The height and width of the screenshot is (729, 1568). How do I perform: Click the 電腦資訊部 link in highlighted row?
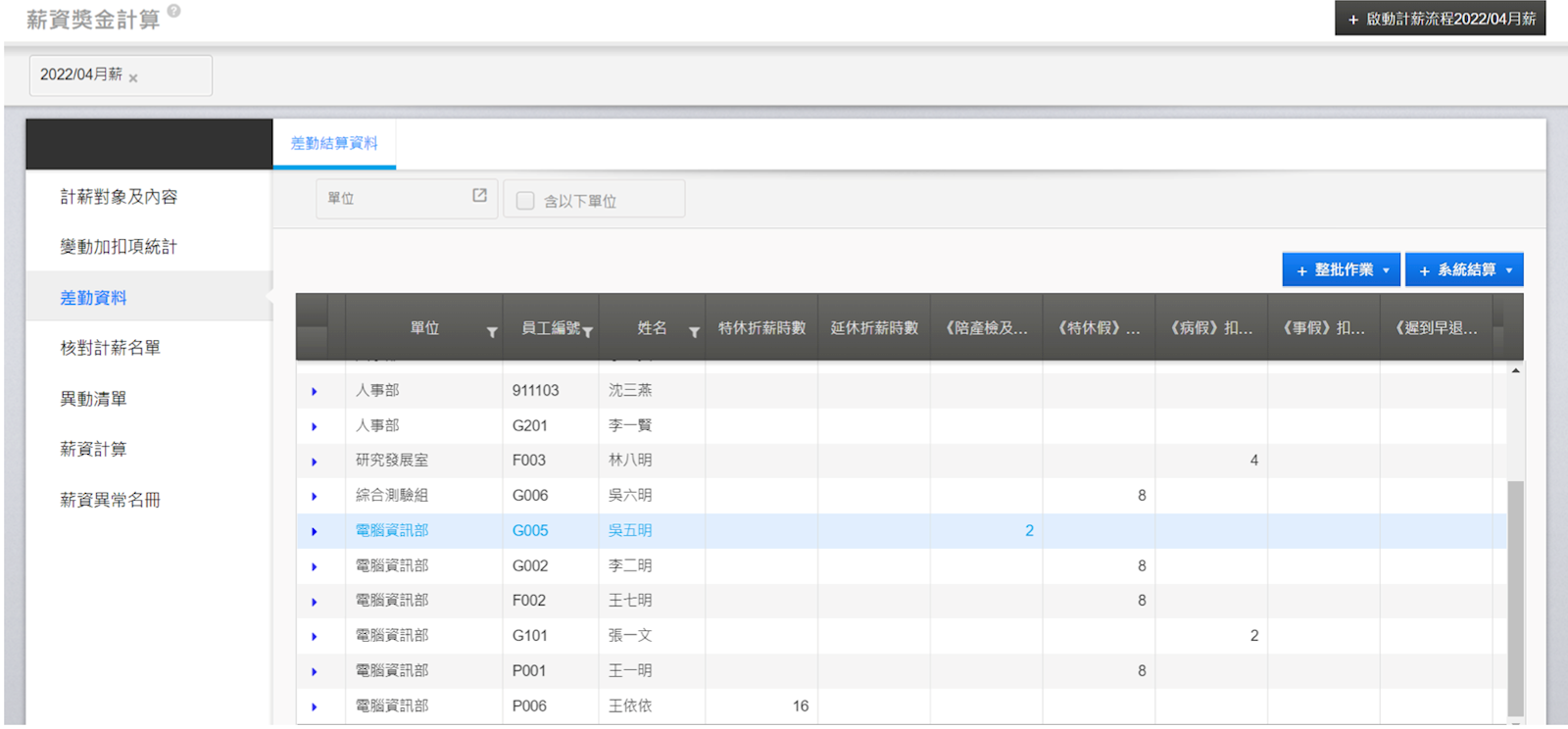392,531
